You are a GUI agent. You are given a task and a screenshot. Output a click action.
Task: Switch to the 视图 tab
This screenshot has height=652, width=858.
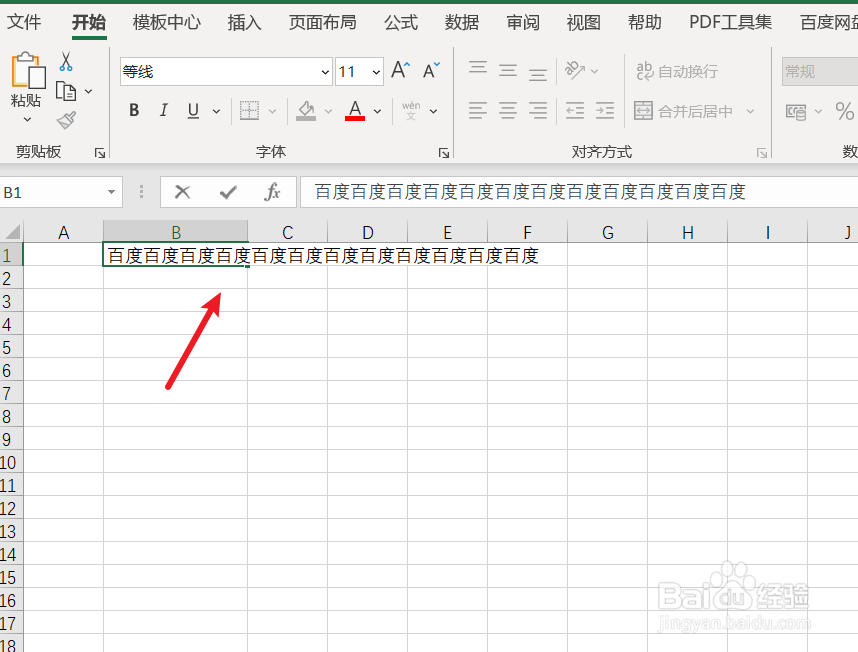click(x=583, y=22)
